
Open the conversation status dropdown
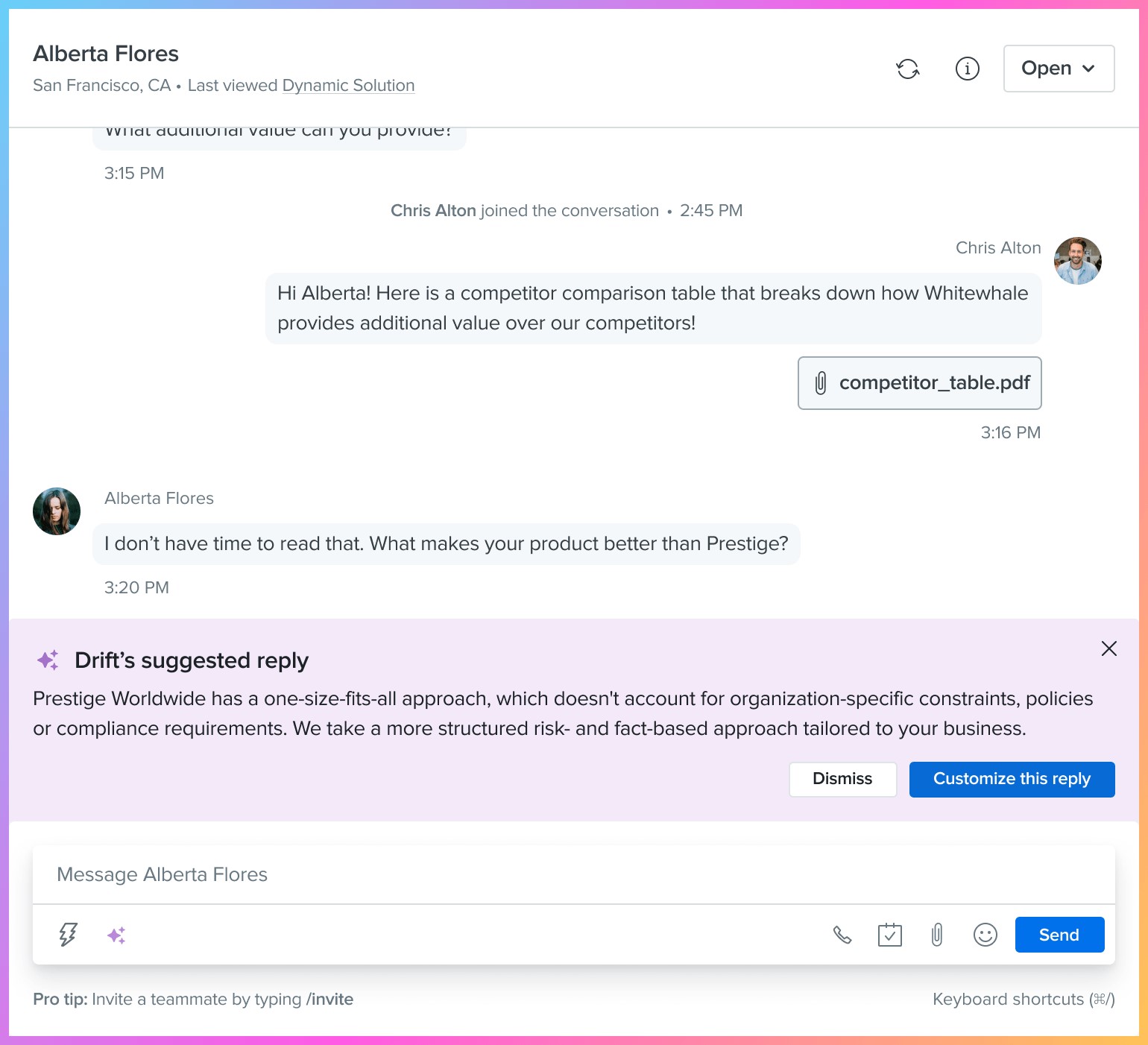tap(1059, 69)
